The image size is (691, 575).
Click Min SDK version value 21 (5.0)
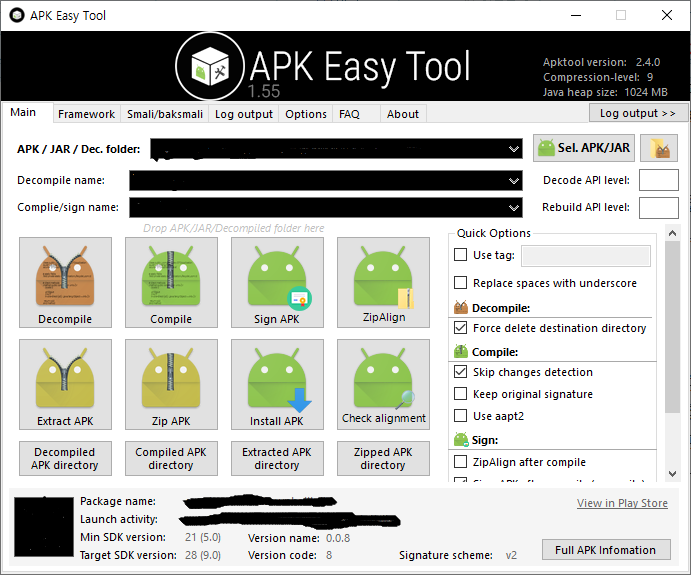(x=203, y=537)
